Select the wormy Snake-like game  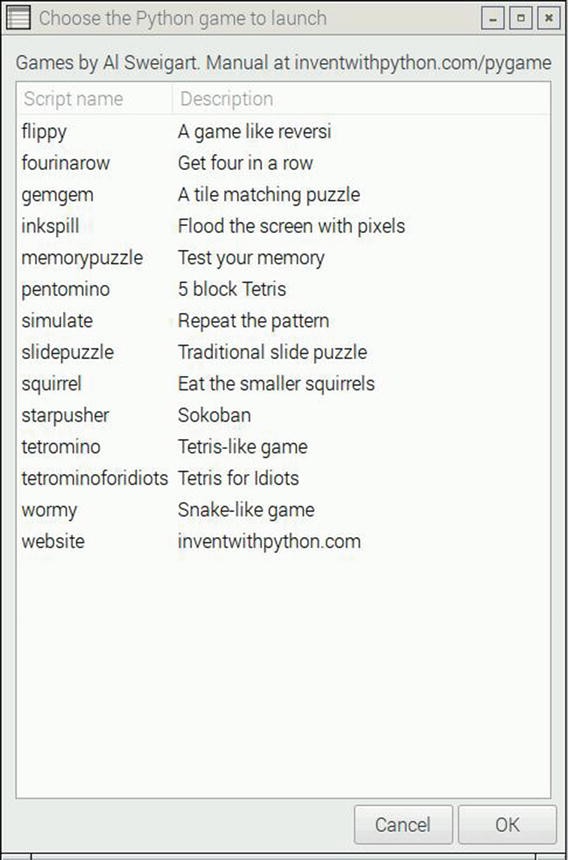(x=283, y=510)
